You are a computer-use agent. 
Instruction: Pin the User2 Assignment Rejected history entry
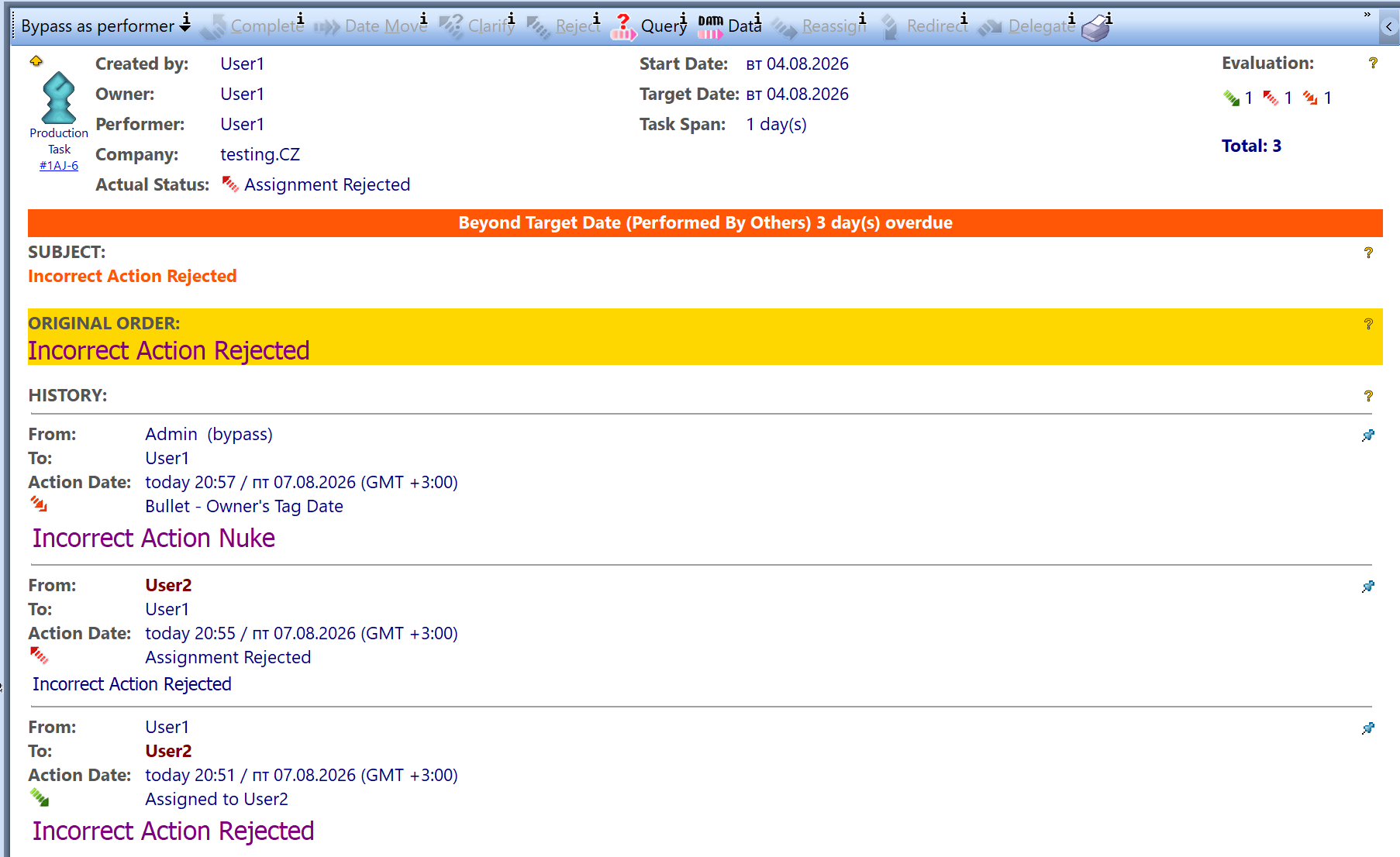[x=1368, y=587]
